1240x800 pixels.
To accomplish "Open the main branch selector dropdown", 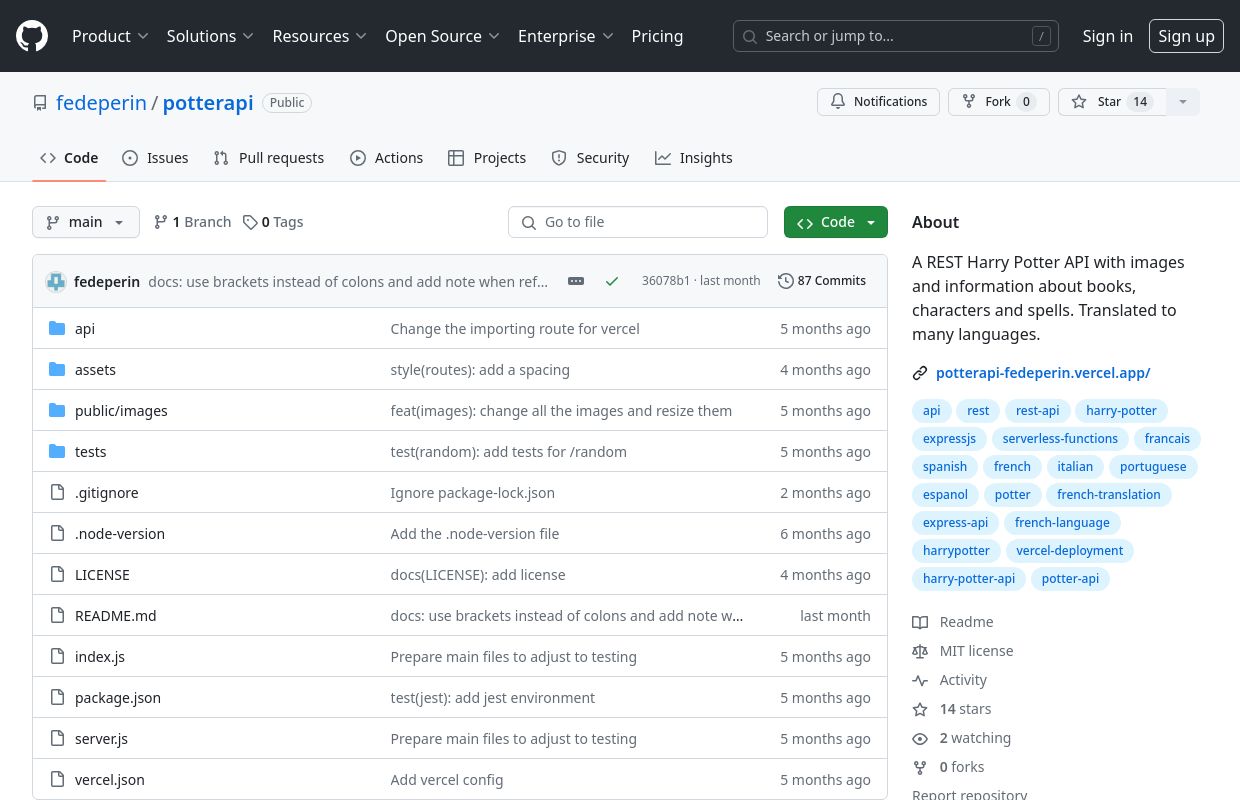I will click(x=86, y=222).
